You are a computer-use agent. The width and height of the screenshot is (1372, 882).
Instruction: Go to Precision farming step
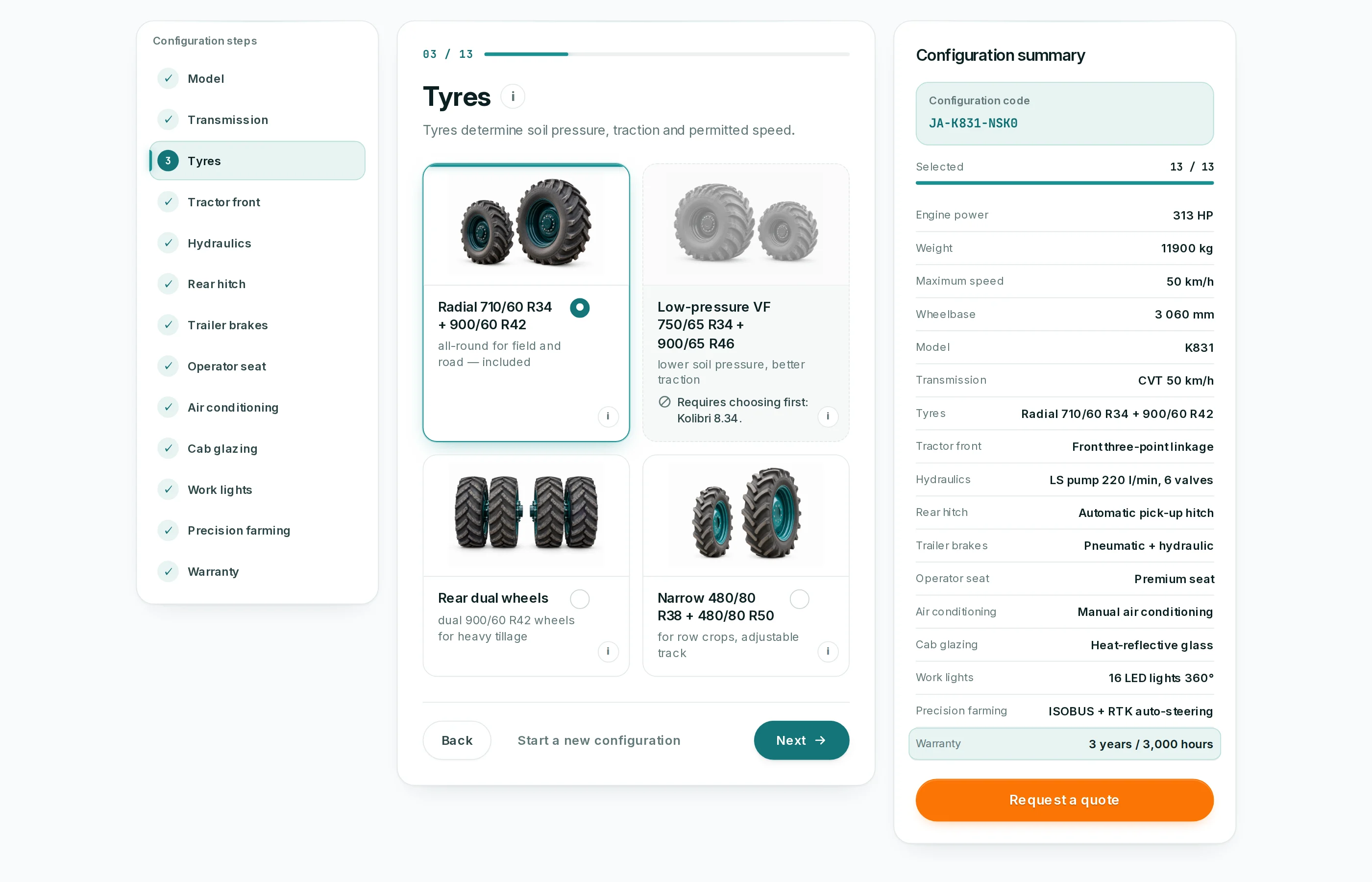point(257,530)
